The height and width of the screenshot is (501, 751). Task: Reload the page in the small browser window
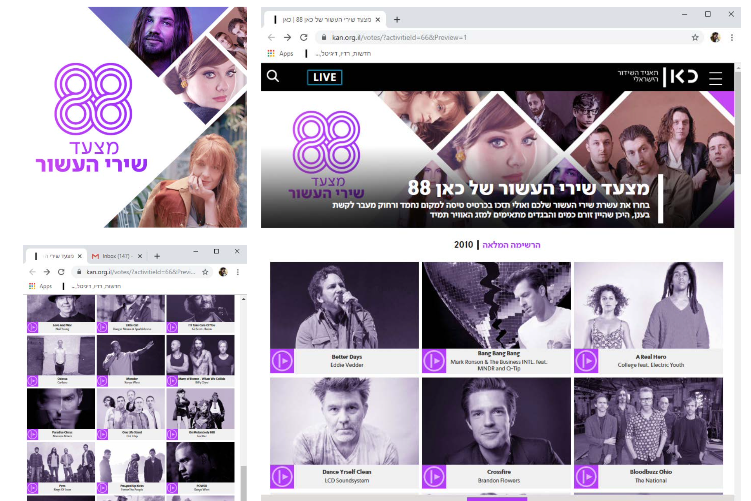61,272
